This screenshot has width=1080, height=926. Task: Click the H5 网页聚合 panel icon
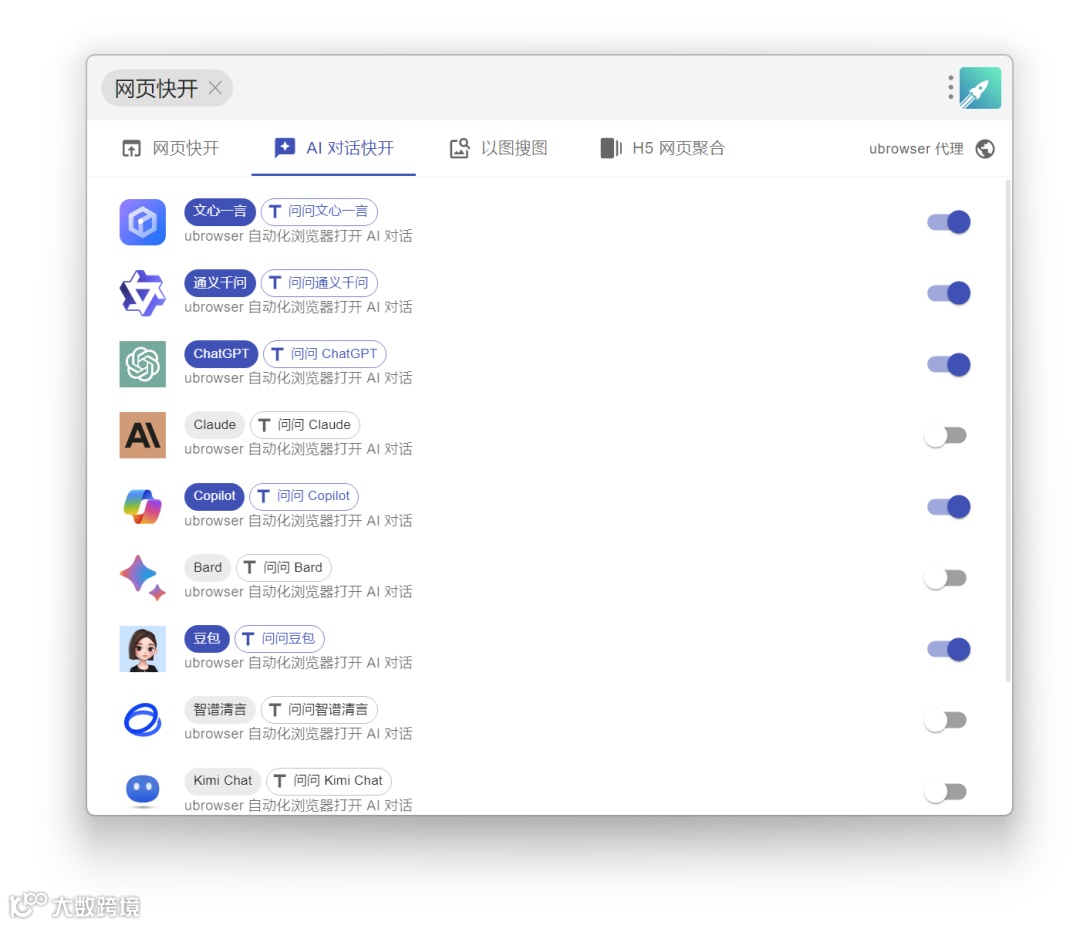coord(611,148)
